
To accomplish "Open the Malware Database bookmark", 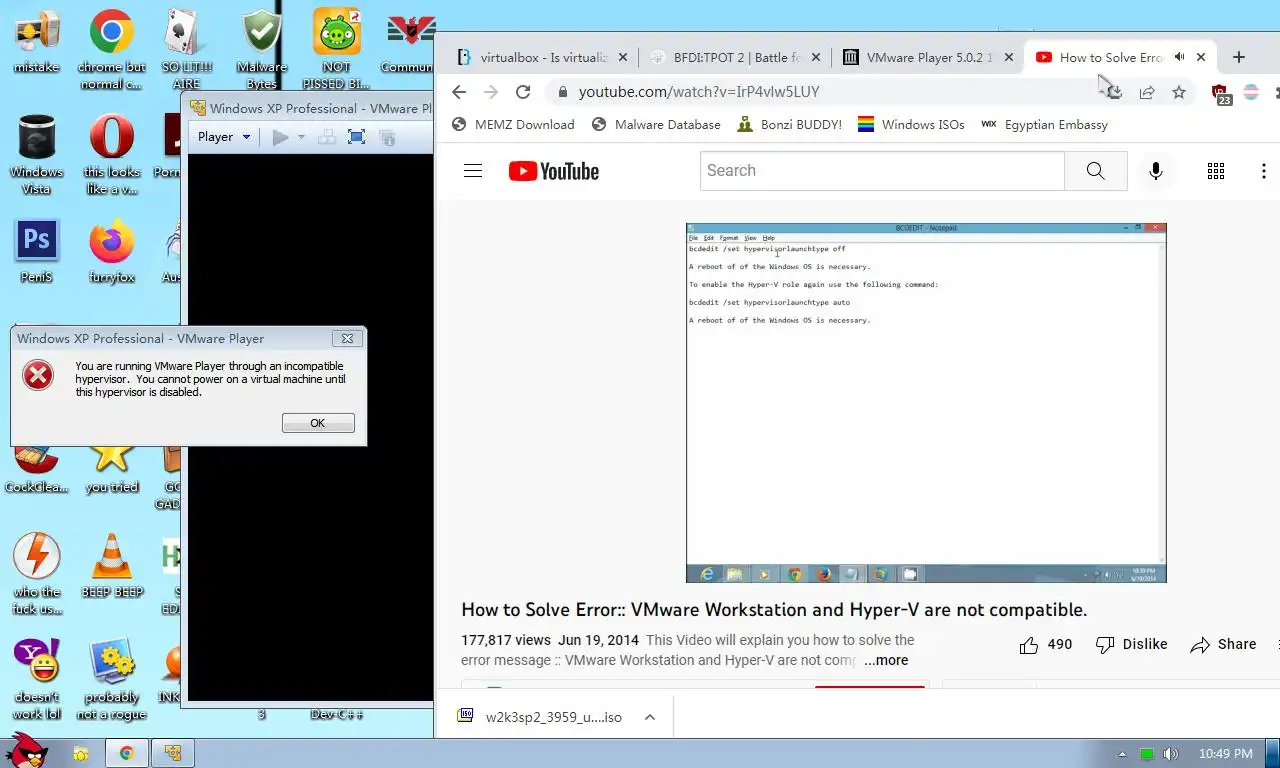I will (x=656, y=125).
